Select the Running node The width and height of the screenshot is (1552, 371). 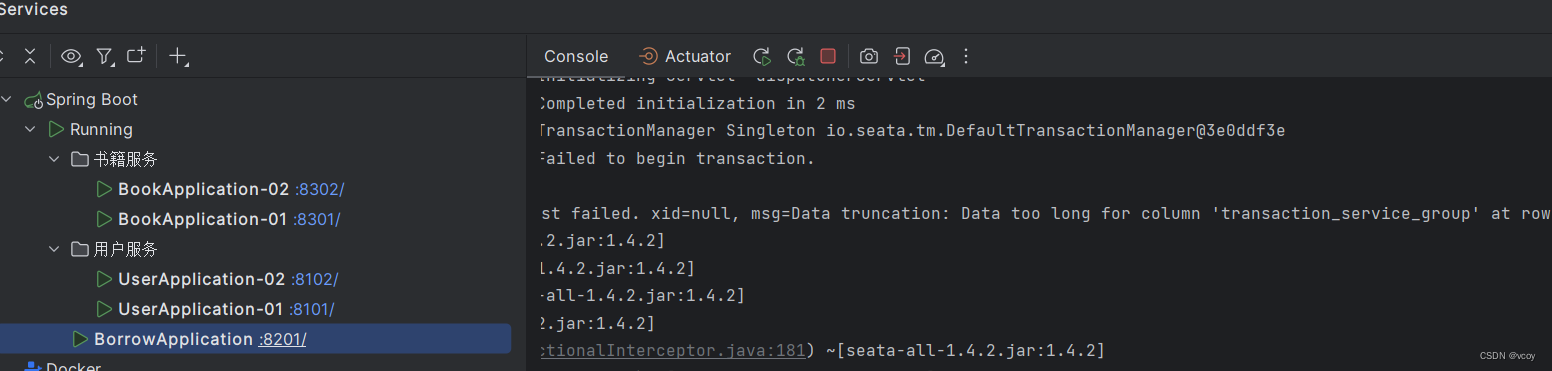101,129
